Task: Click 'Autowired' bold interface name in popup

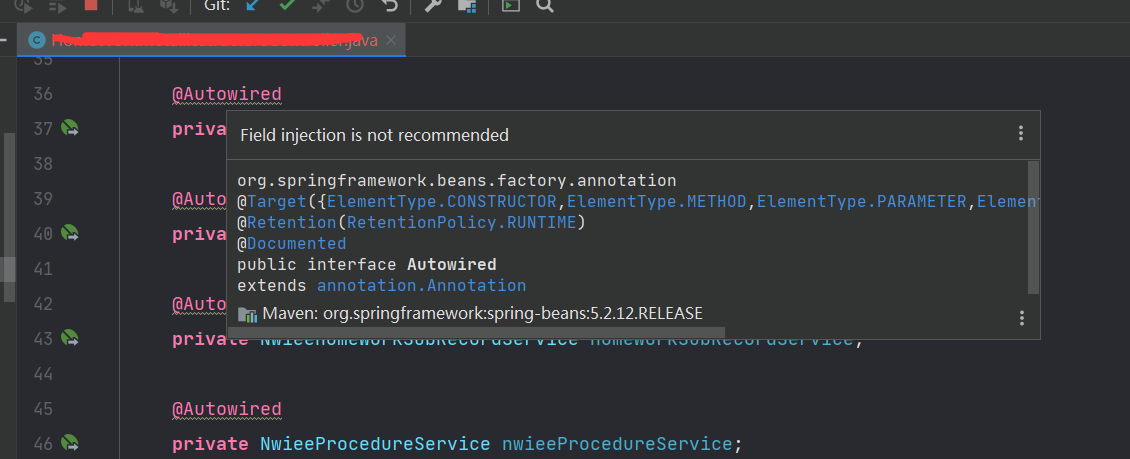Action: pos(452,264)
